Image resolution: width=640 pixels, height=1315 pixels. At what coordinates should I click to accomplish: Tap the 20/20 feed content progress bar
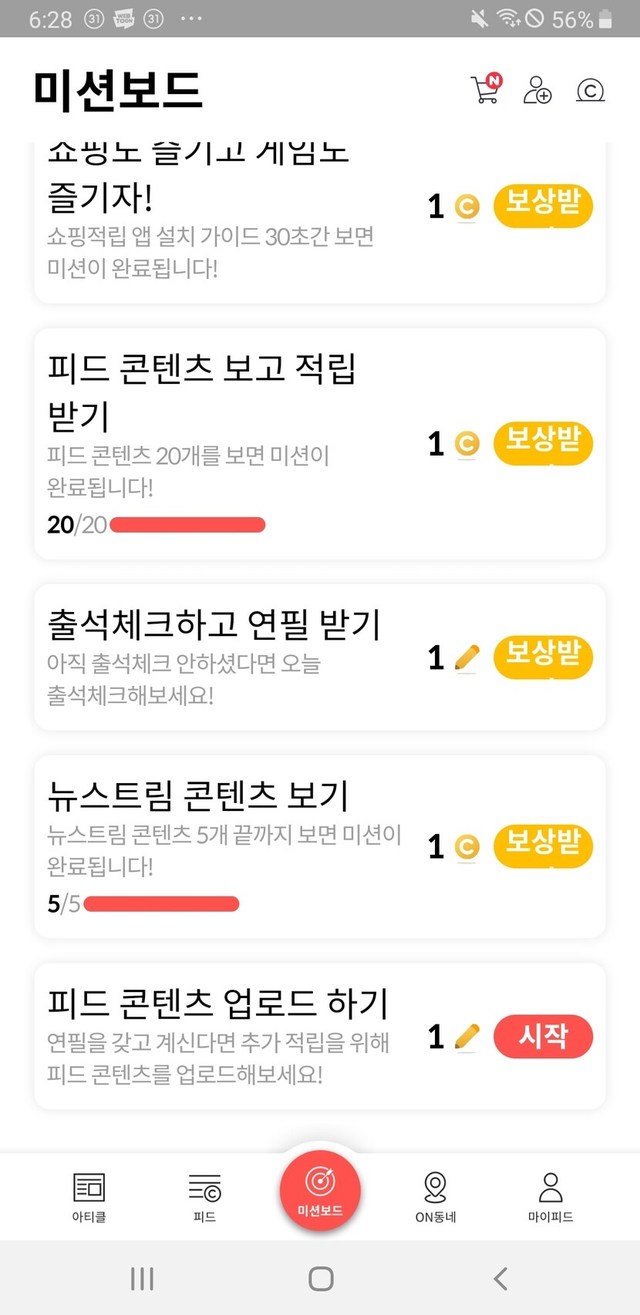(187, 524)
